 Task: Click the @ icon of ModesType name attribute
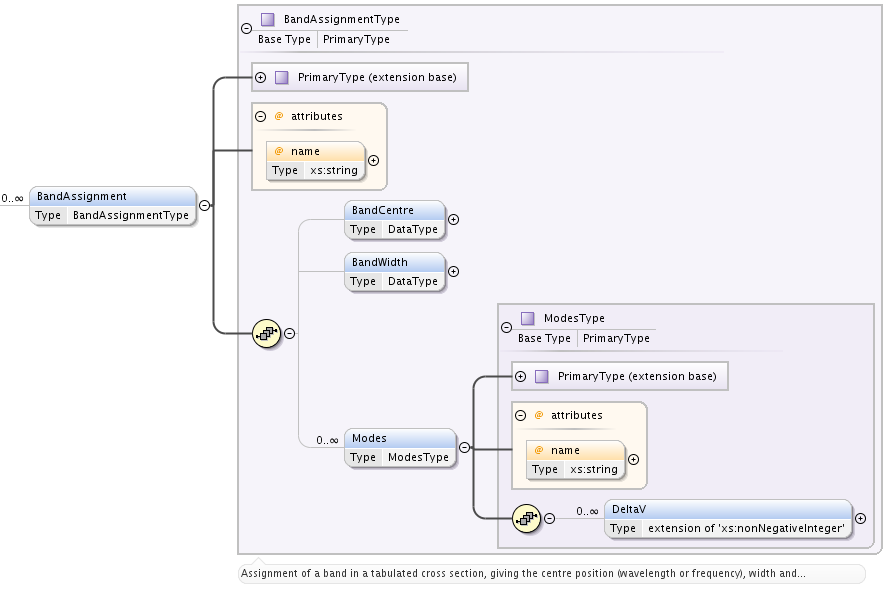(538, 451)
